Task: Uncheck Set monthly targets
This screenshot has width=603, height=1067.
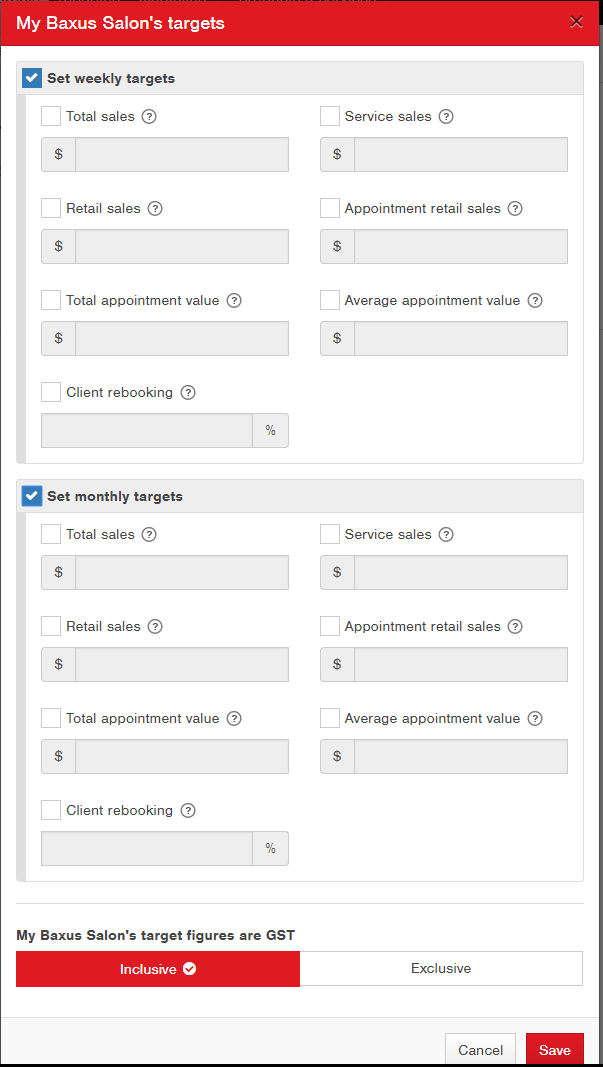Action: [x=31, y=496]
